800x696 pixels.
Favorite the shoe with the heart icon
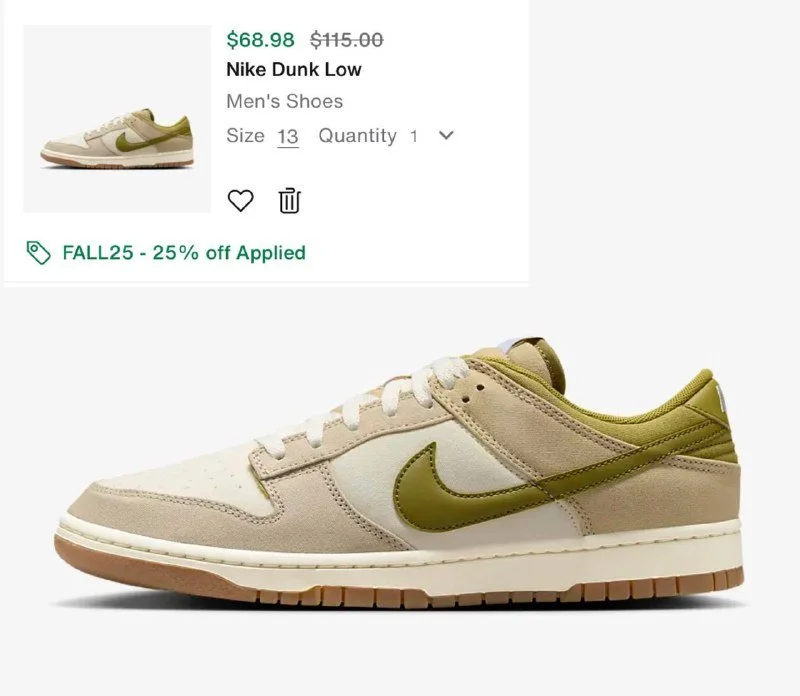(240, 201)
